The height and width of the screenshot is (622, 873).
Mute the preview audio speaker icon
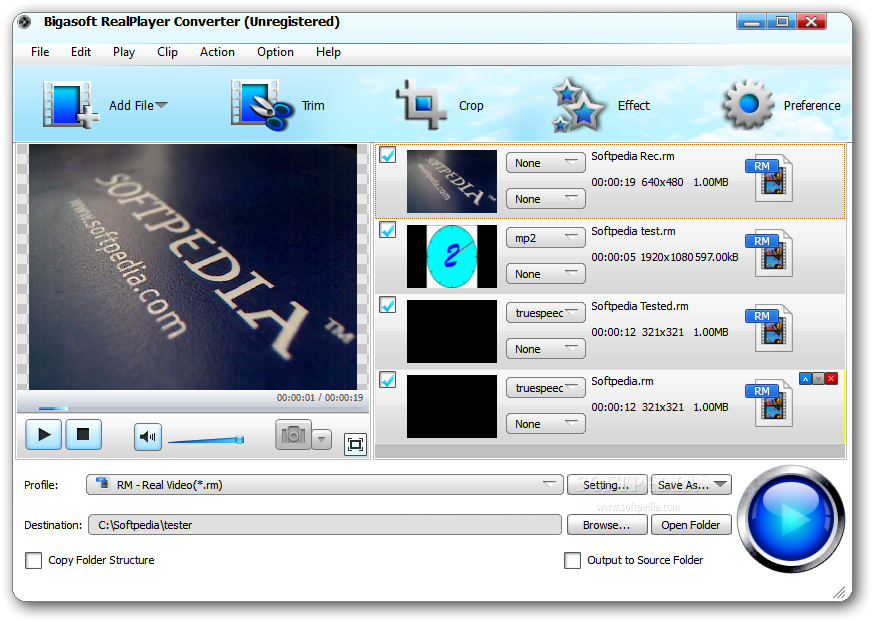(148, 437)
